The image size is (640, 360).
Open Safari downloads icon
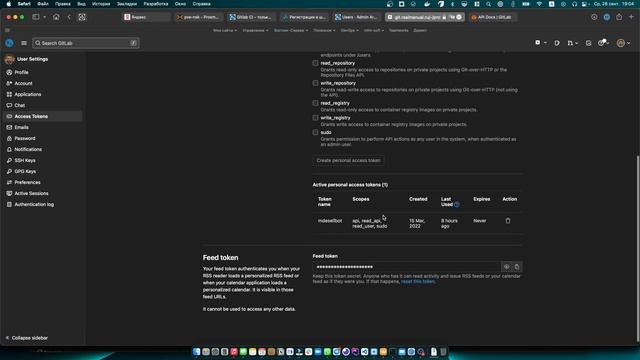pos(594,17)
